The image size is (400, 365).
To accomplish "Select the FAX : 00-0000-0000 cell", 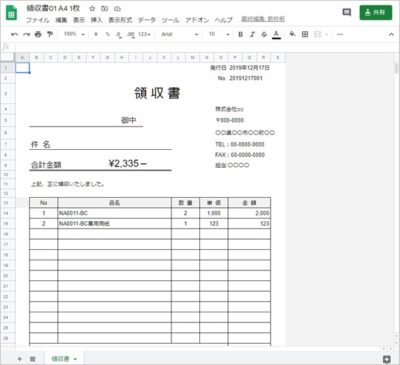I will coord(240,155).
